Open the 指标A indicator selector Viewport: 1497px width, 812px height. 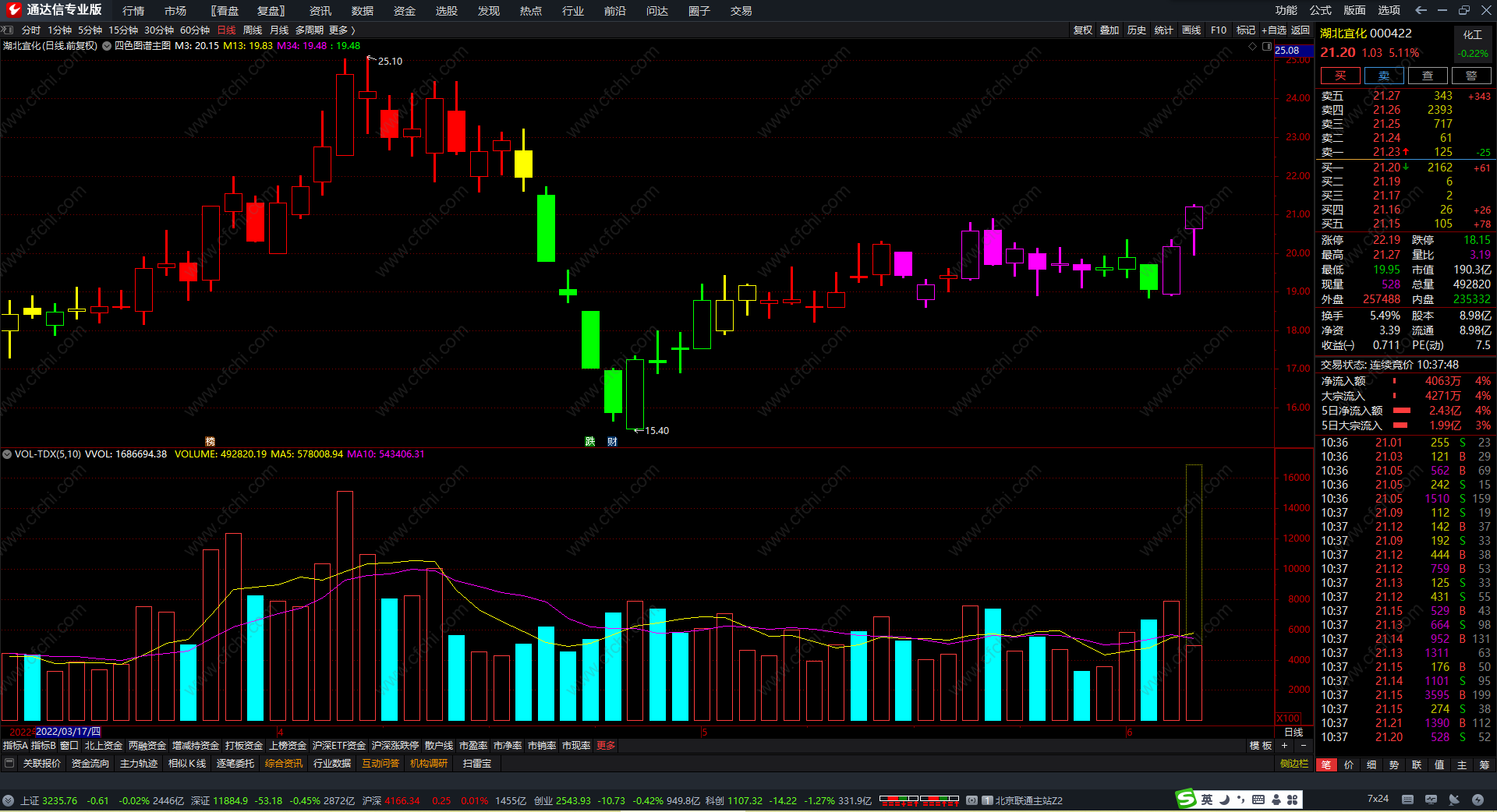point(16,746)
